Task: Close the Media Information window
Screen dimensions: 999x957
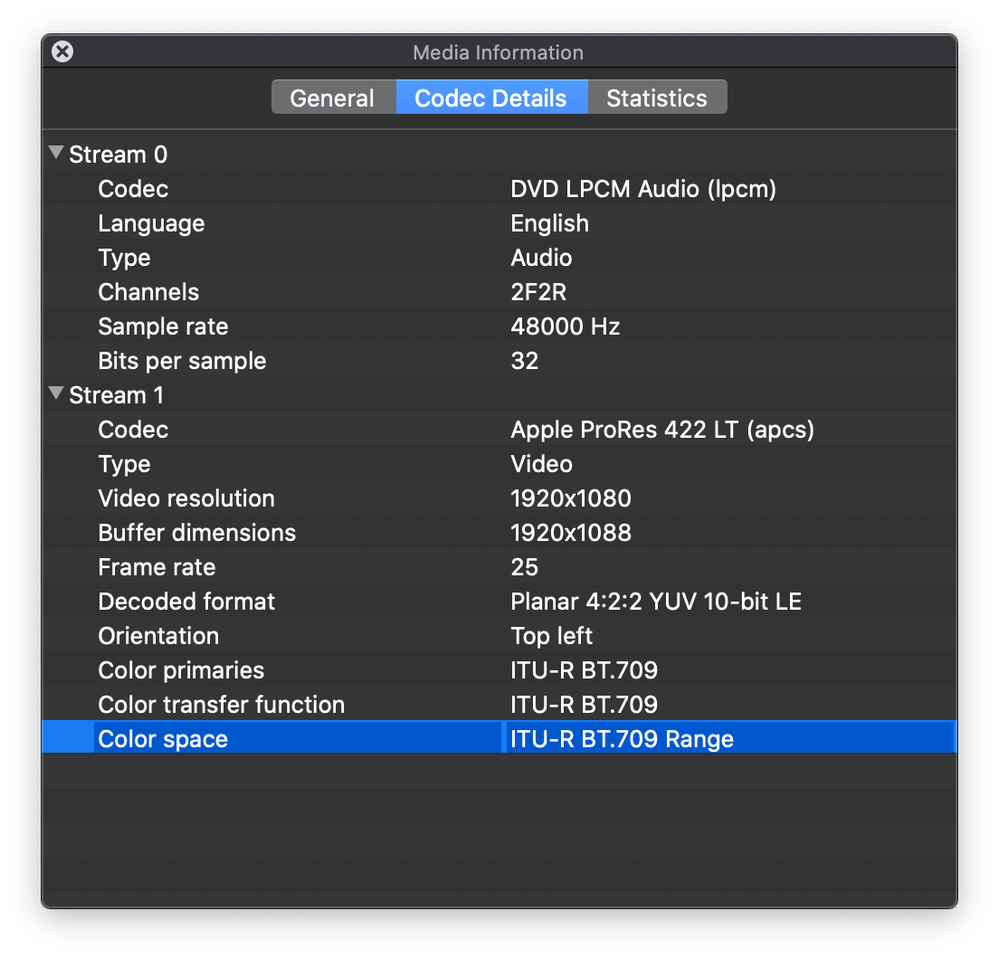Action: coord(62,51)
